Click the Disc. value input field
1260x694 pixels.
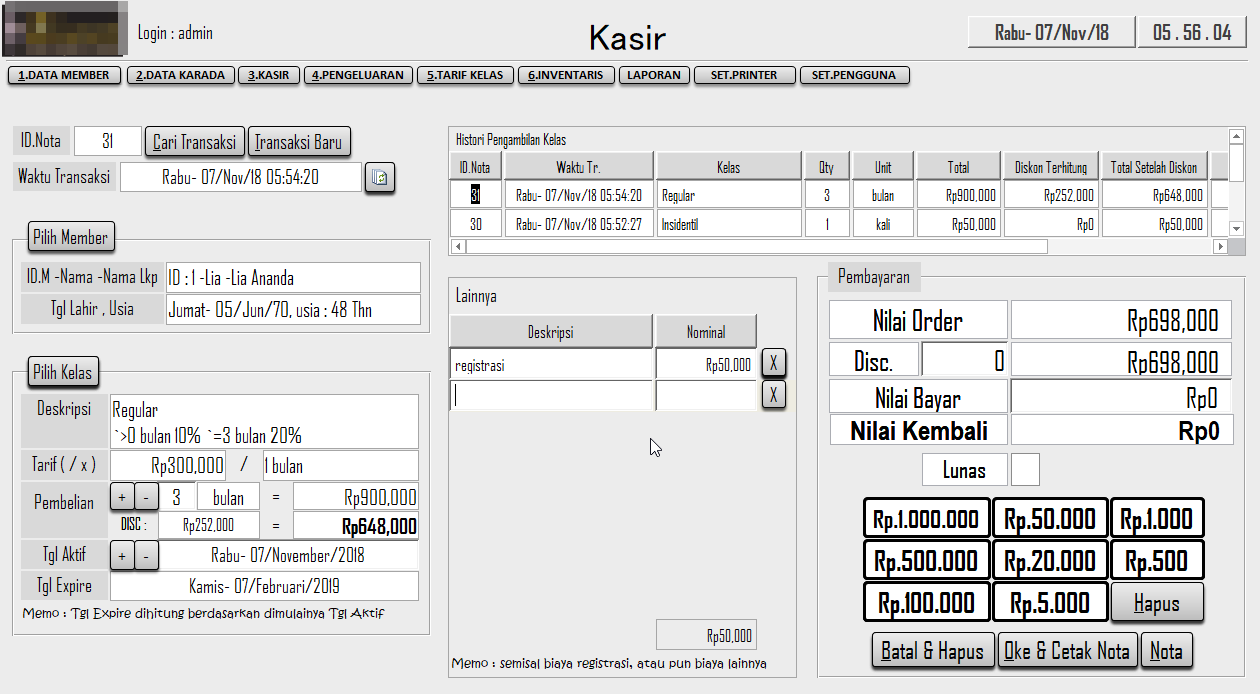tap(964, 360)
